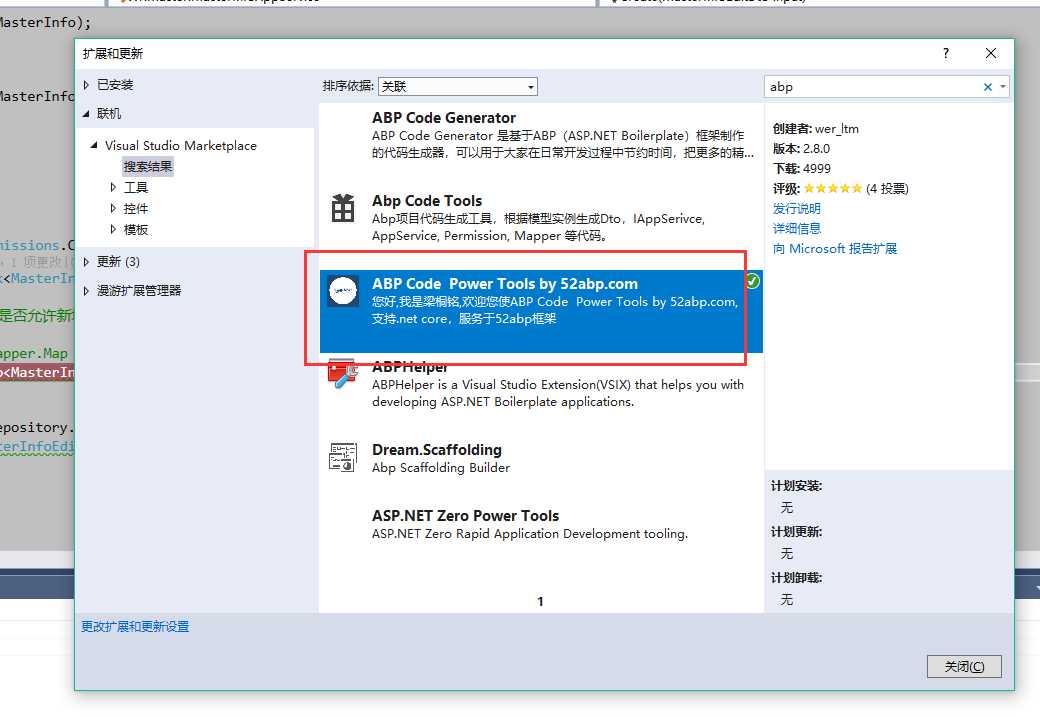This screenshot has height=717, width=1040.
Task: Expand the 漫游扩展管理器 node arrow
Action: click(x=86, y=291)
